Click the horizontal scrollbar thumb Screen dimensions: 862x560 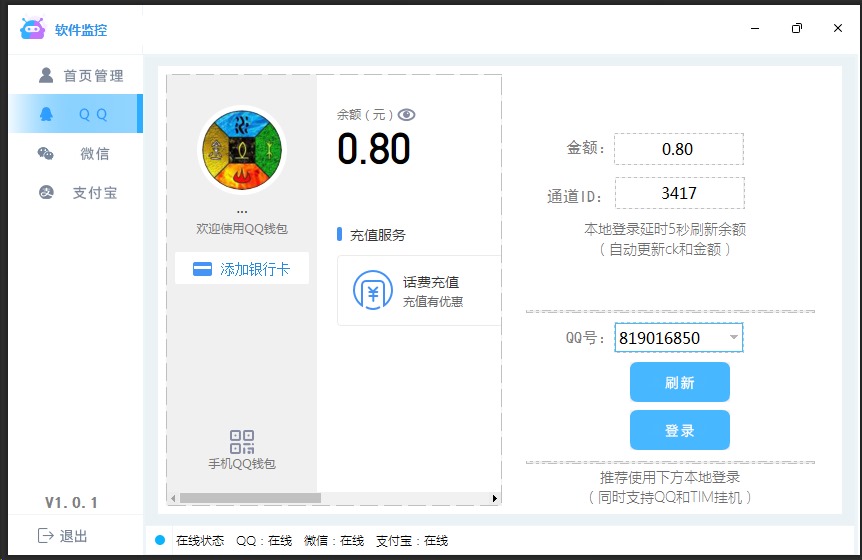(x=250, y=498)
